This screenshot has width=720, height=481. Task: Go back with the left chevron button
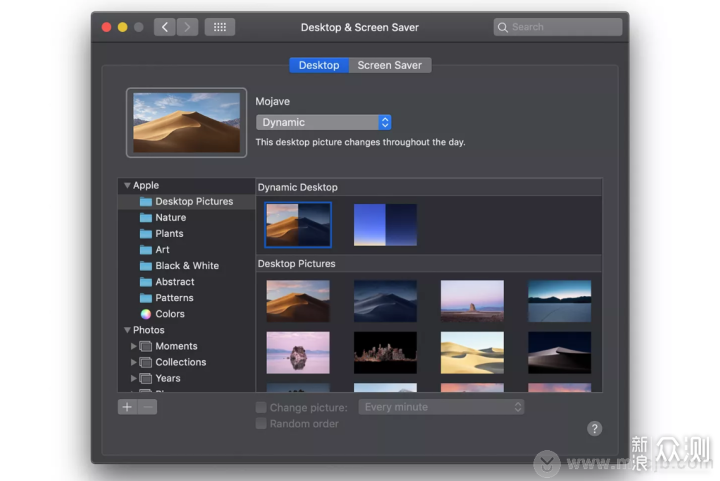coord(164,27)
